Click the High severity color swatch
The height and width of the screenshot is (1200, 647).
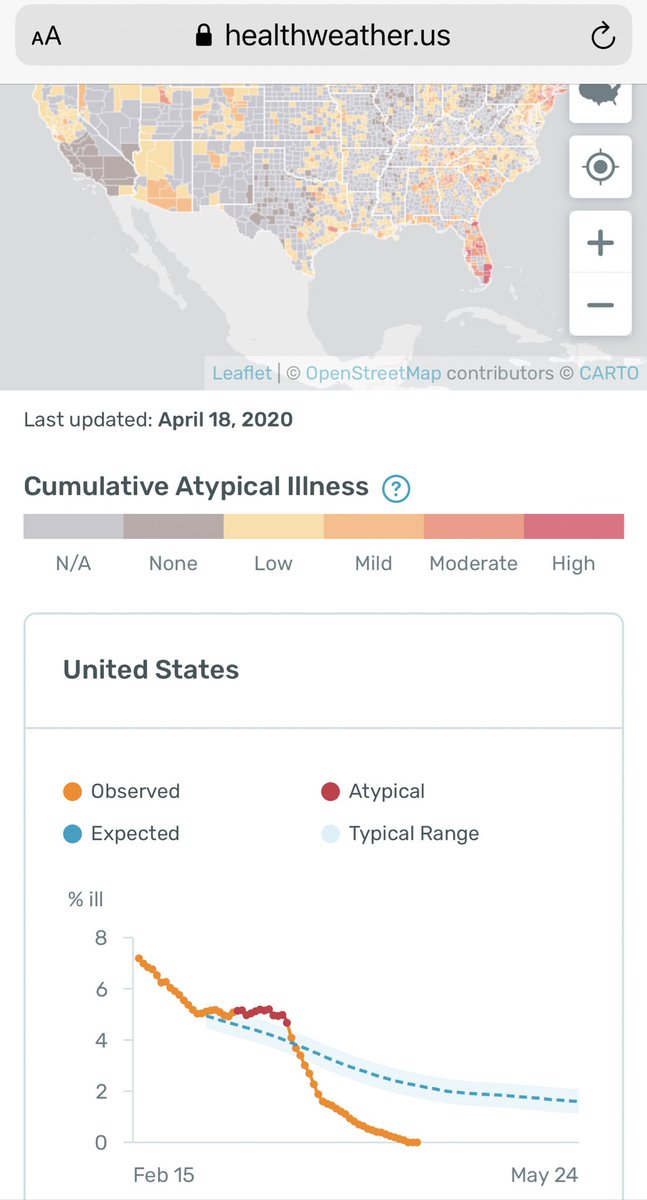tap(574, 526)
